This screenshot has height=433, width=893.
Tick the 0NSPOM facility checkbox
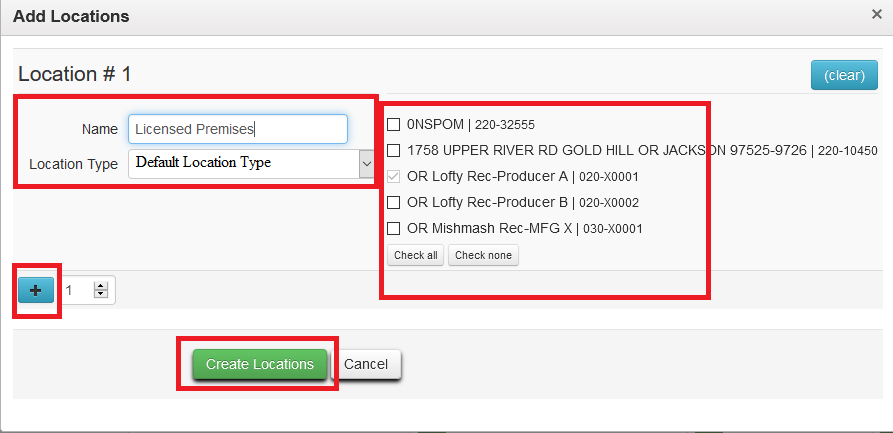pyautogui.click(x=394, y=125)
